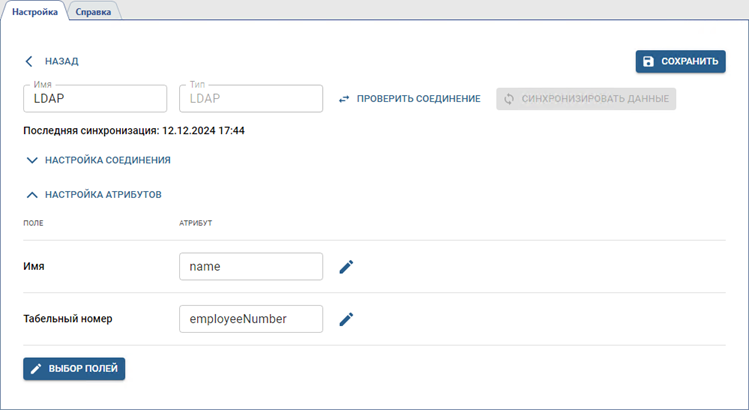Collapse the НАСТРОЙКА АТРИБУТОВ section
The height and width of the screenshot is (410, 749).
(x=103, y=195)
